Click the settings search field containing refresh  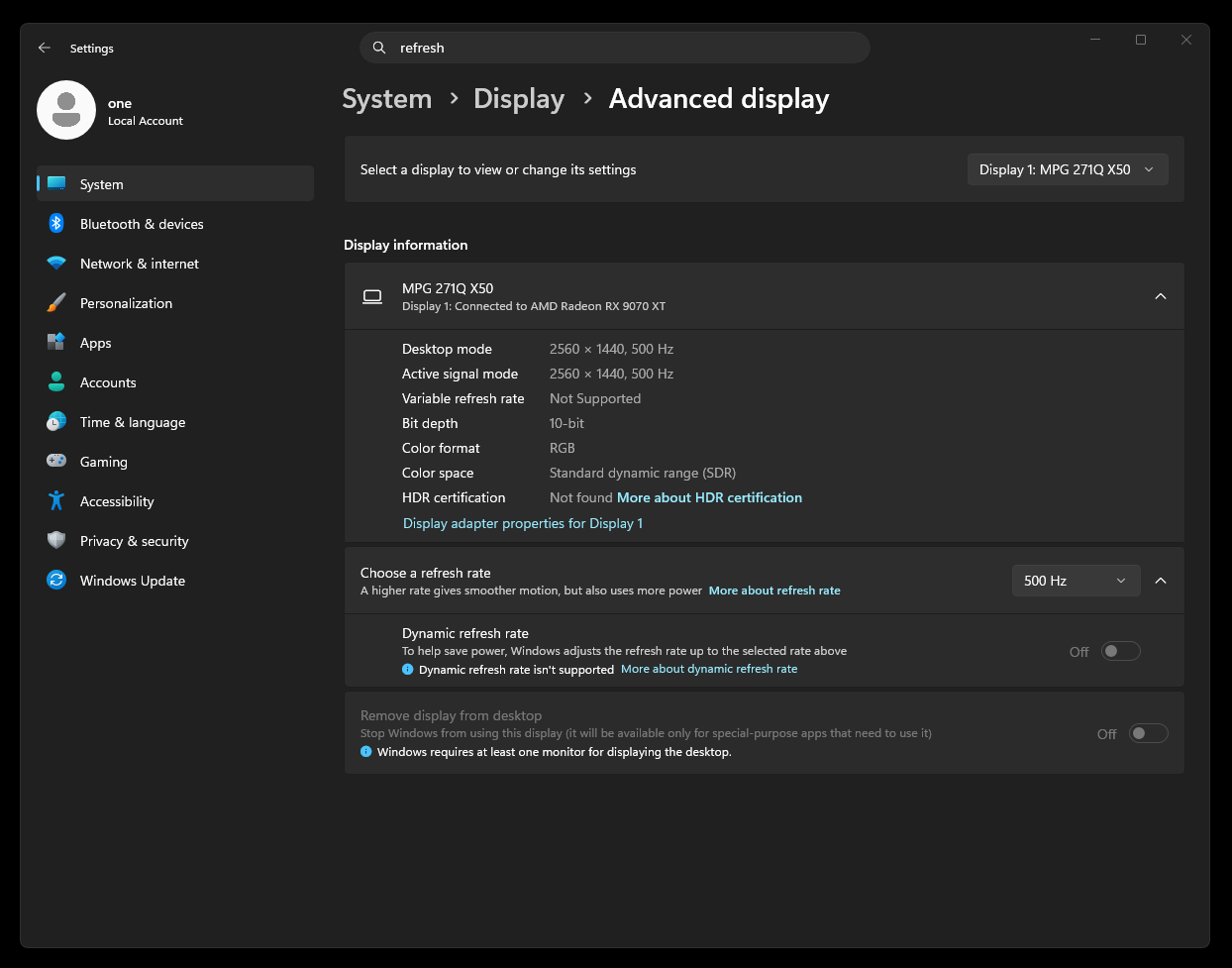coord(615,48)
